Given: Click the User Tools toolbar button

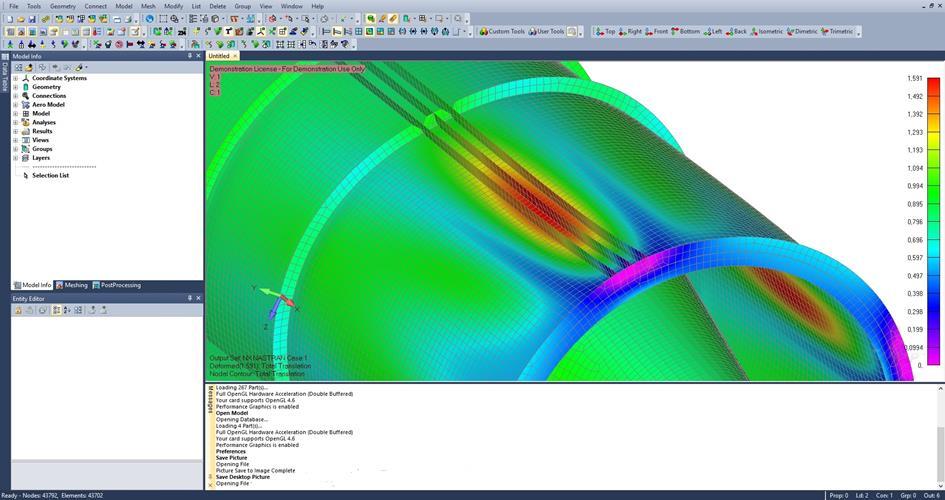Looking at the screenshot, I should tap(546, 31).
